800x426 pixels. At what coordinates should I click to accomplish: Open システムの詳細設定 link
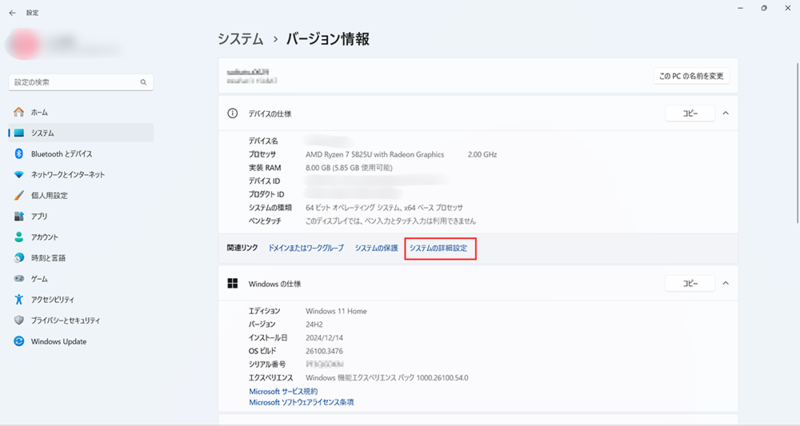click(x=438, y=248)
